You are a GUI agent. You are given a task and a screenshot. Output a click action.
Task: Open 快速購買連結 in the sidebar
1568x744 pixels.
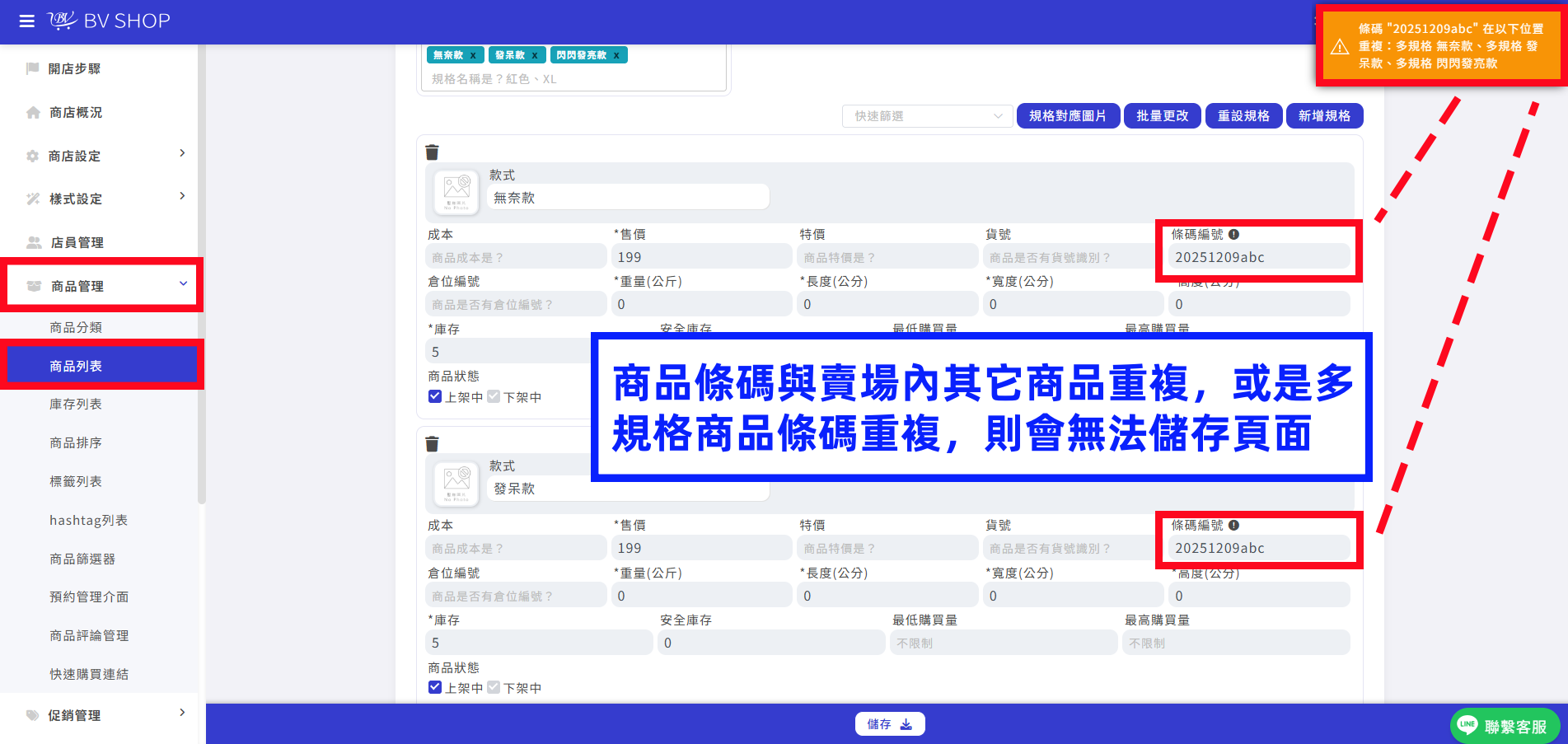tap(89, 674)
